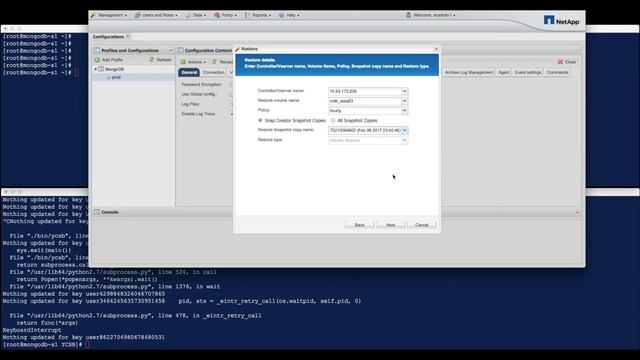Click the Policy menu icon
Screen dimensions: 640x360
click(217, 15)
